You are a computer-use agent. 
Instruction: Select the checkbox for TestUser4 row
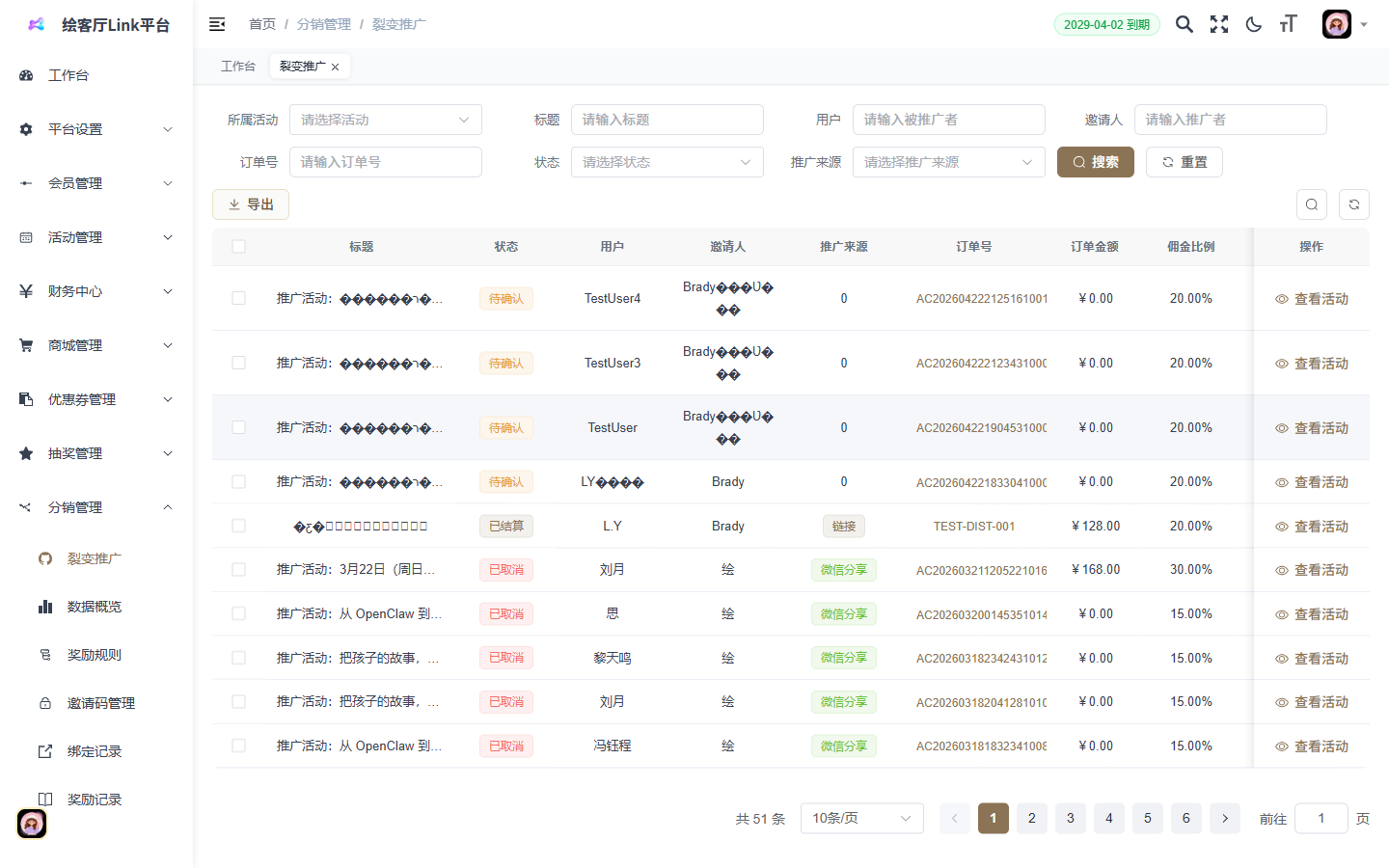238,298
